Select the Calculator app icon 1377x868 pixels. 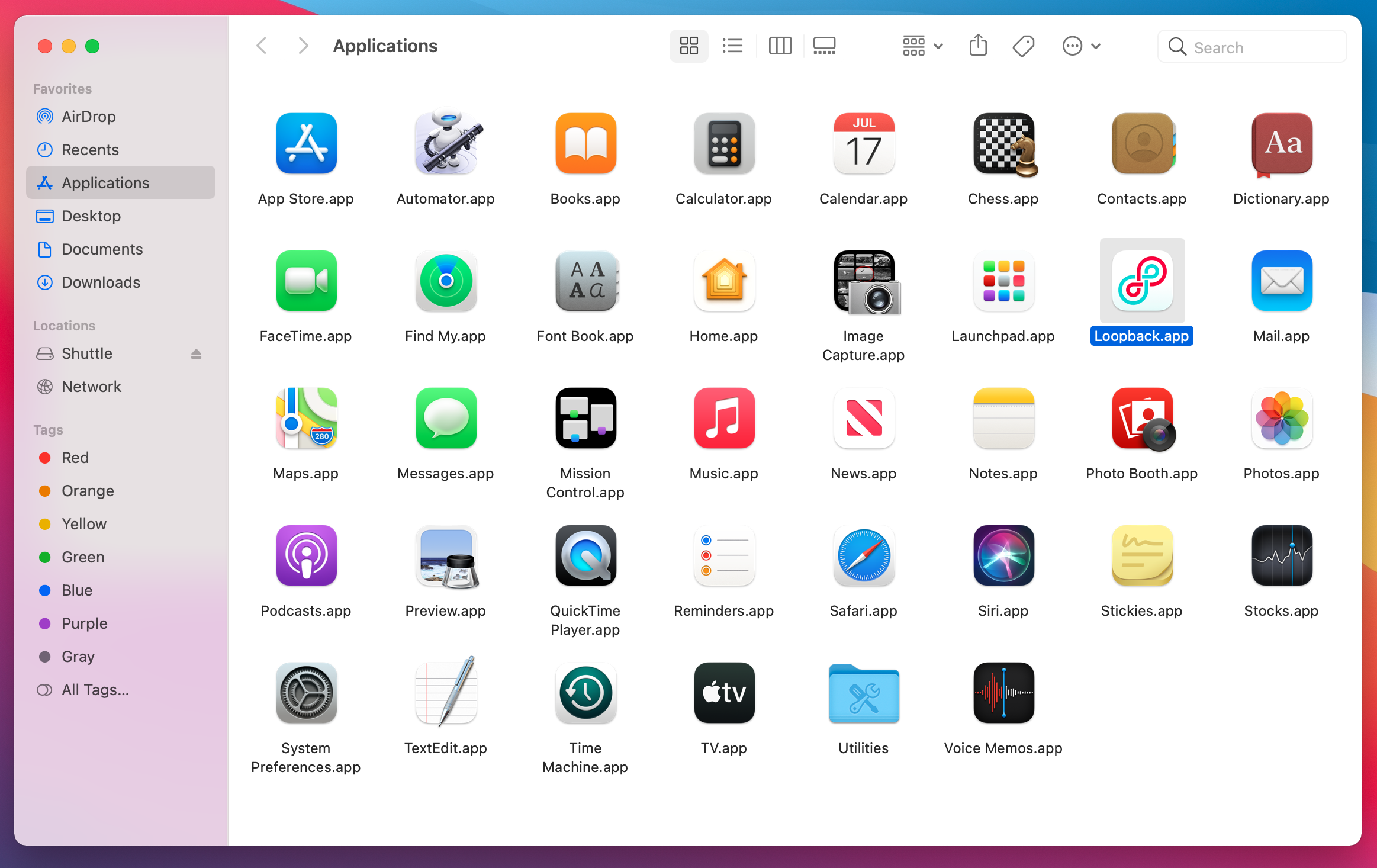(724, 143)
